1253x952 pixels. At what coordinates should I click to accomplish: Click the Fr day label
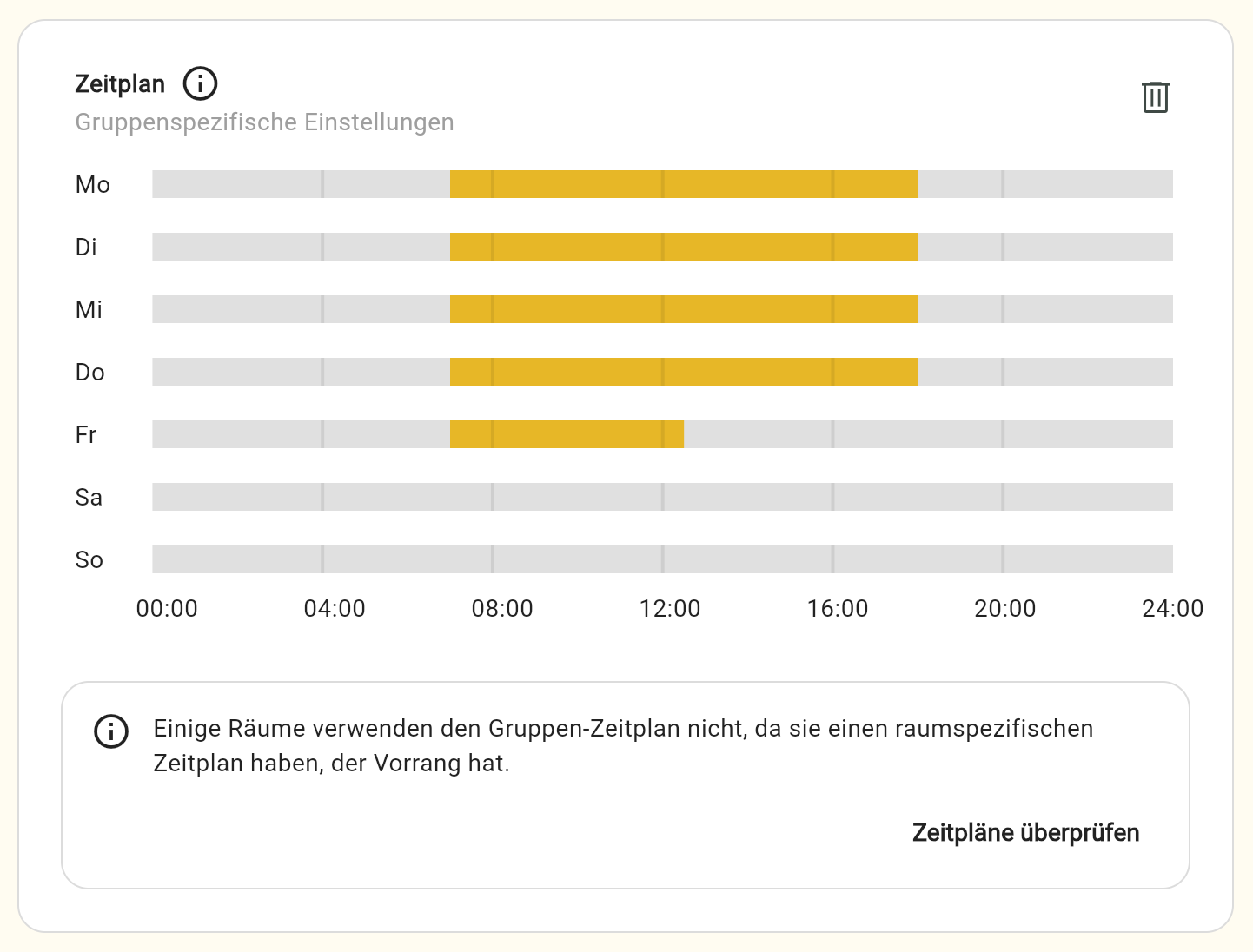86,435
